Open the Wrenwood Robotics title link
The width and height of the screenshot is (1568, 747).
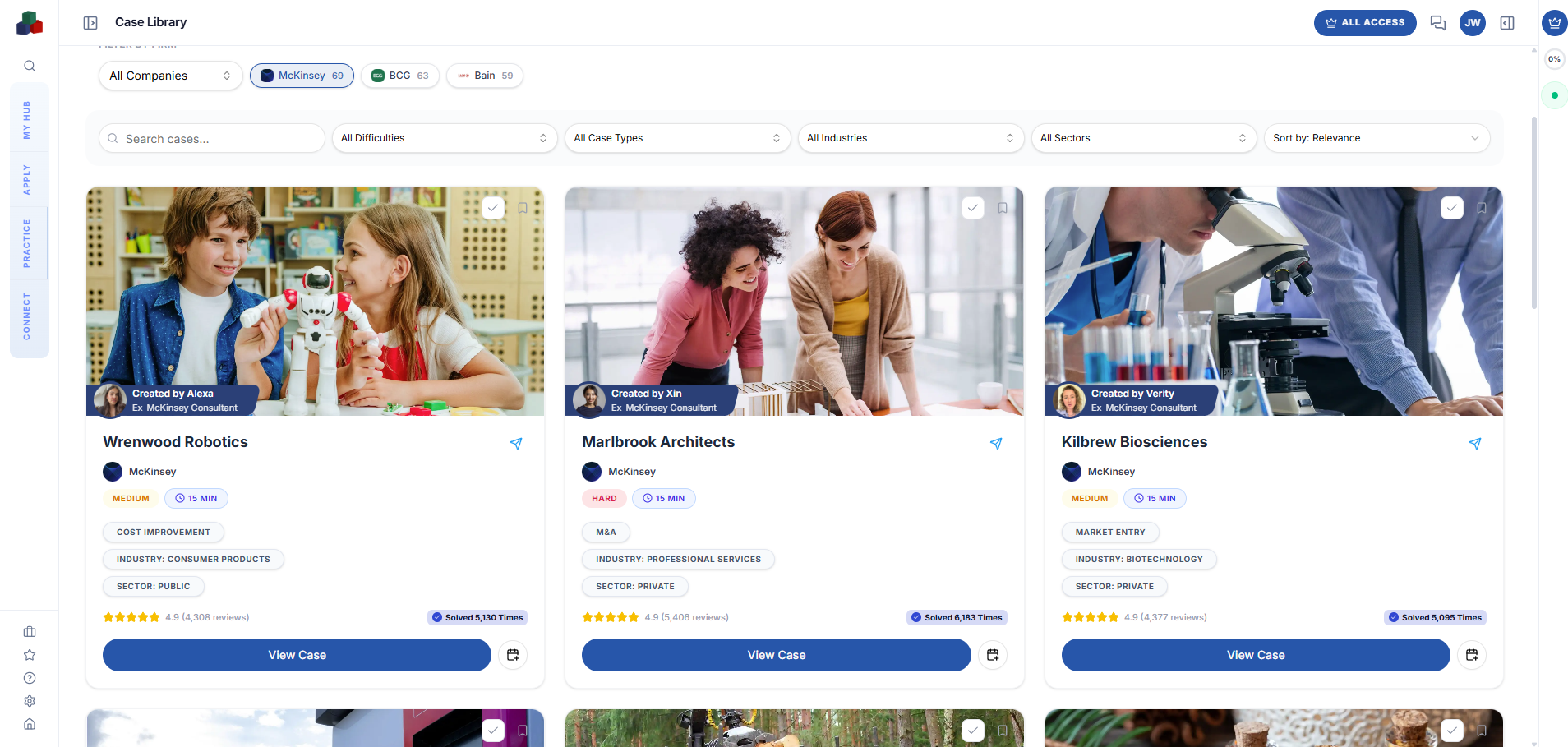tap(176, 442)
